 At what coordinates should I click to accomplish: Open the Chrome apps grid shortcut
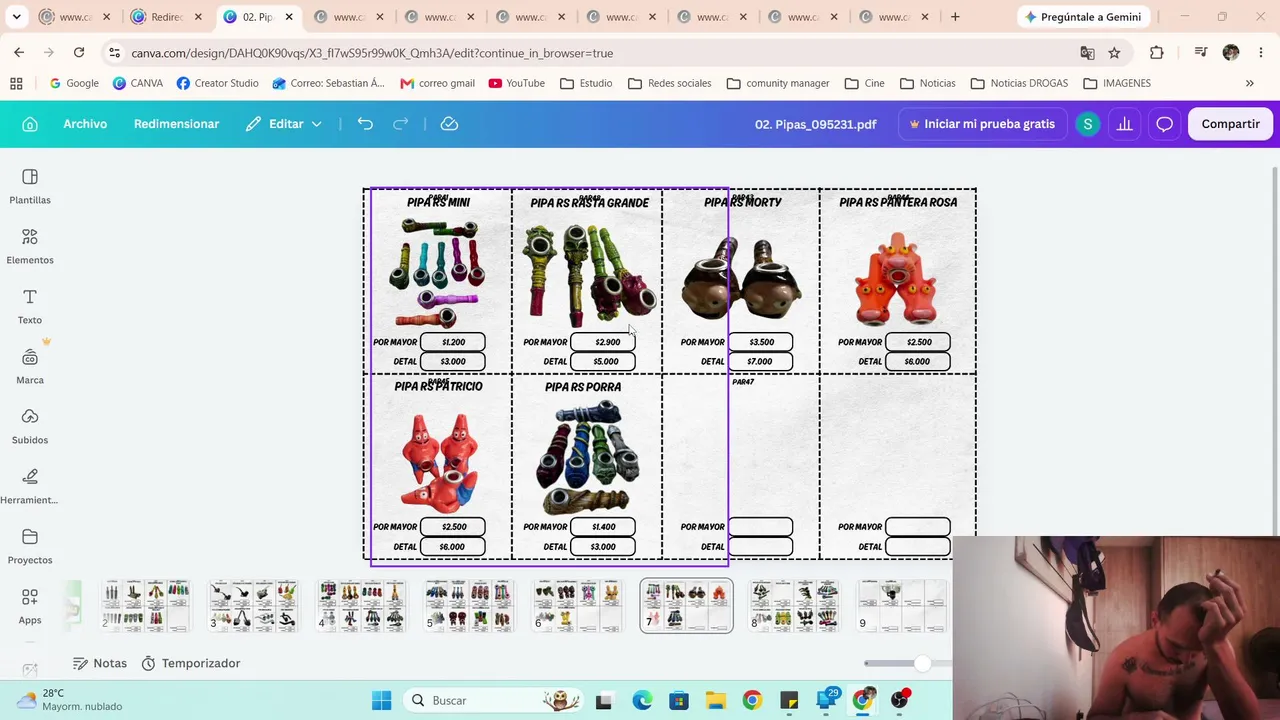[x=16, y=83]
